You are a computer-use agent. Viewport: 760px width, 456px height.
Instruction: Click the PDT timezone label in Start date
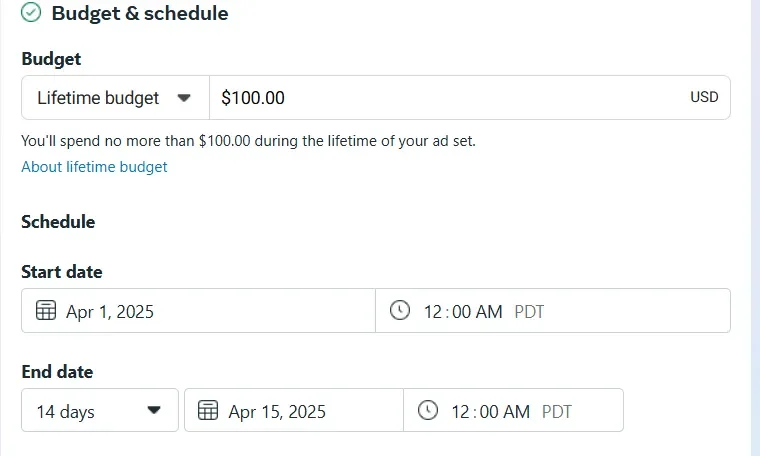tap(529, 312)
